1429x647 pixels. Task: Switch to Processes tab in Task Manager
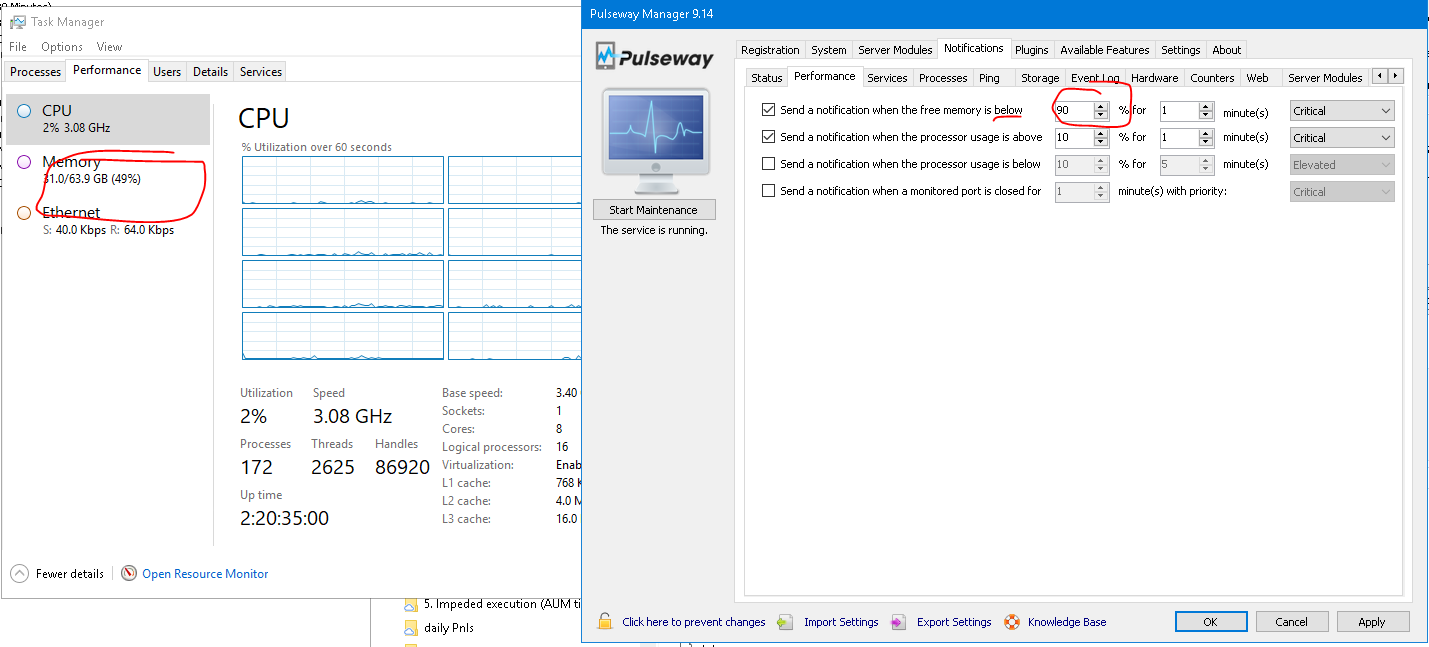coord(36,72)
